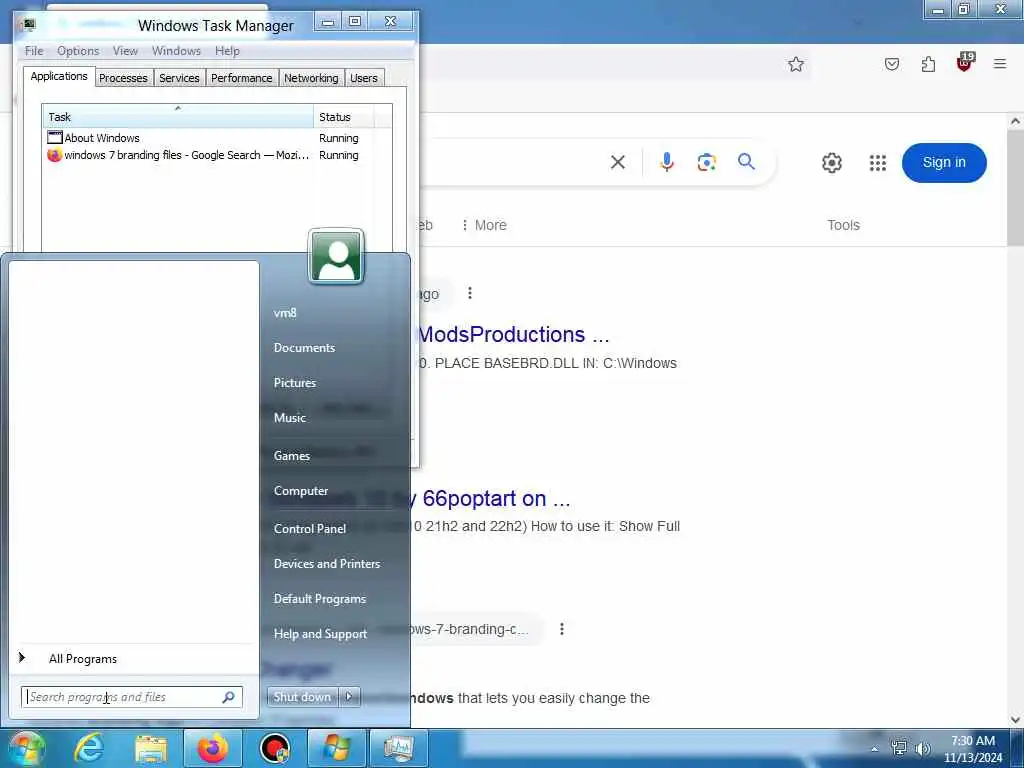Open three-dot menu beside ModsProductions result
The image size is (1024, 768).
click(x=470, y=293)
